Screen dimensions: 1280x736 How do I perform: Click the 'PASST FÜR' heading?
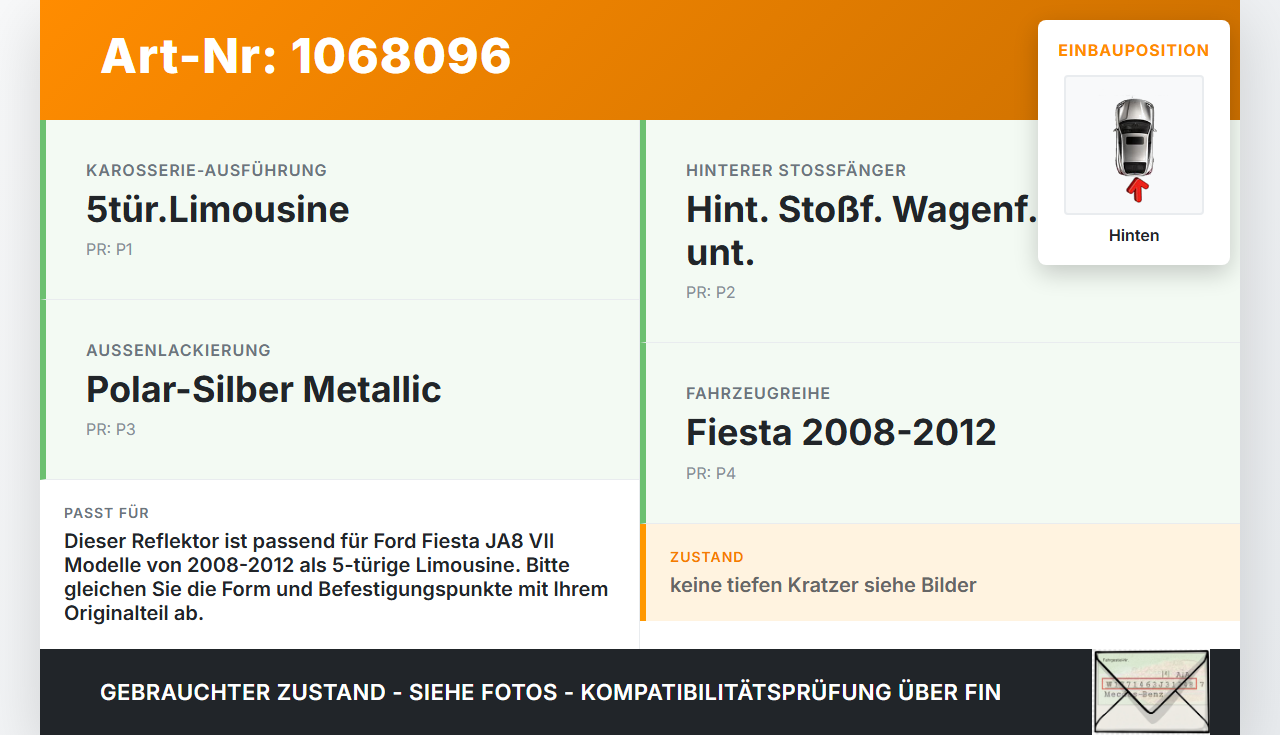(107, 513)
